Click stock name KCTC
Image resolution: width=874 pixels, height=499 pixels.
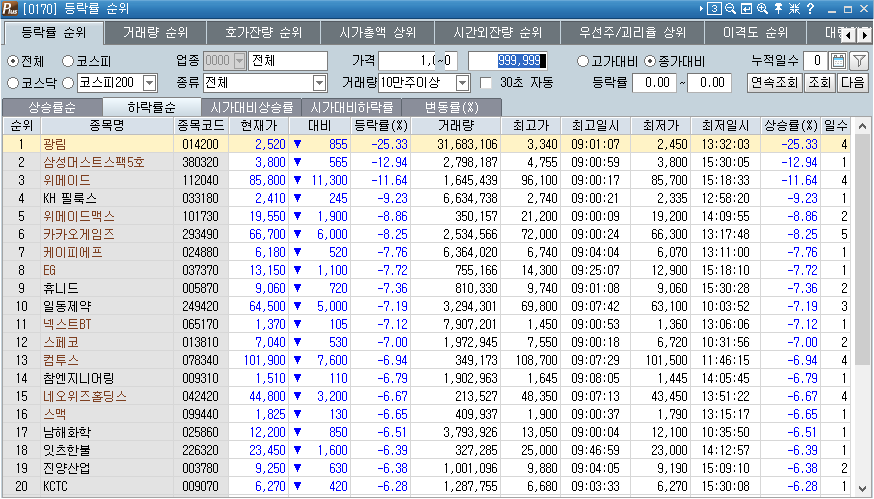[x=55, y=486]
